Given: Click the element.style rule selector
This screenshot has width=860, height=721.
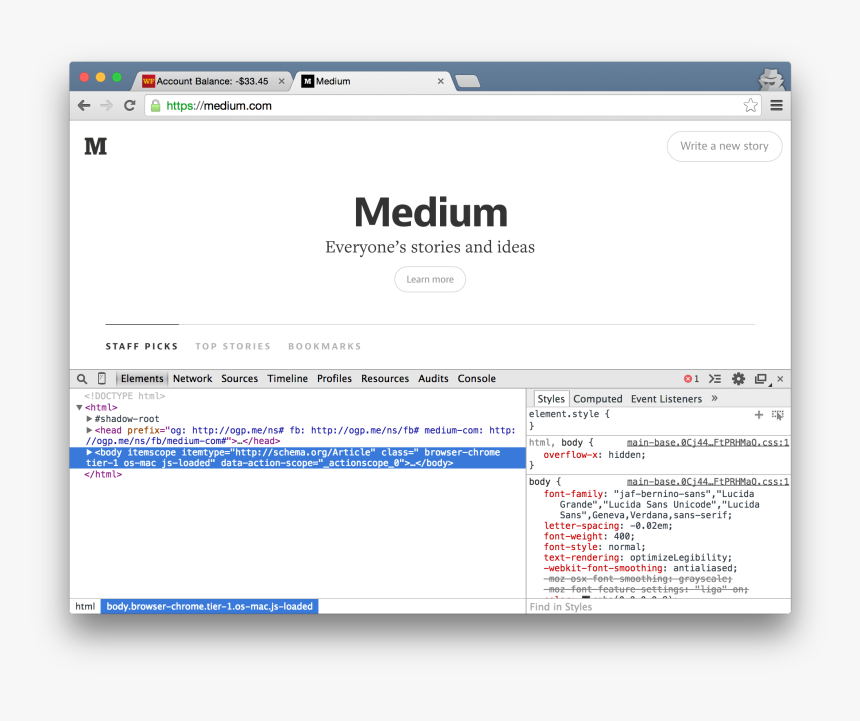Looking at the screenshot, I should [x=569, y=415].
